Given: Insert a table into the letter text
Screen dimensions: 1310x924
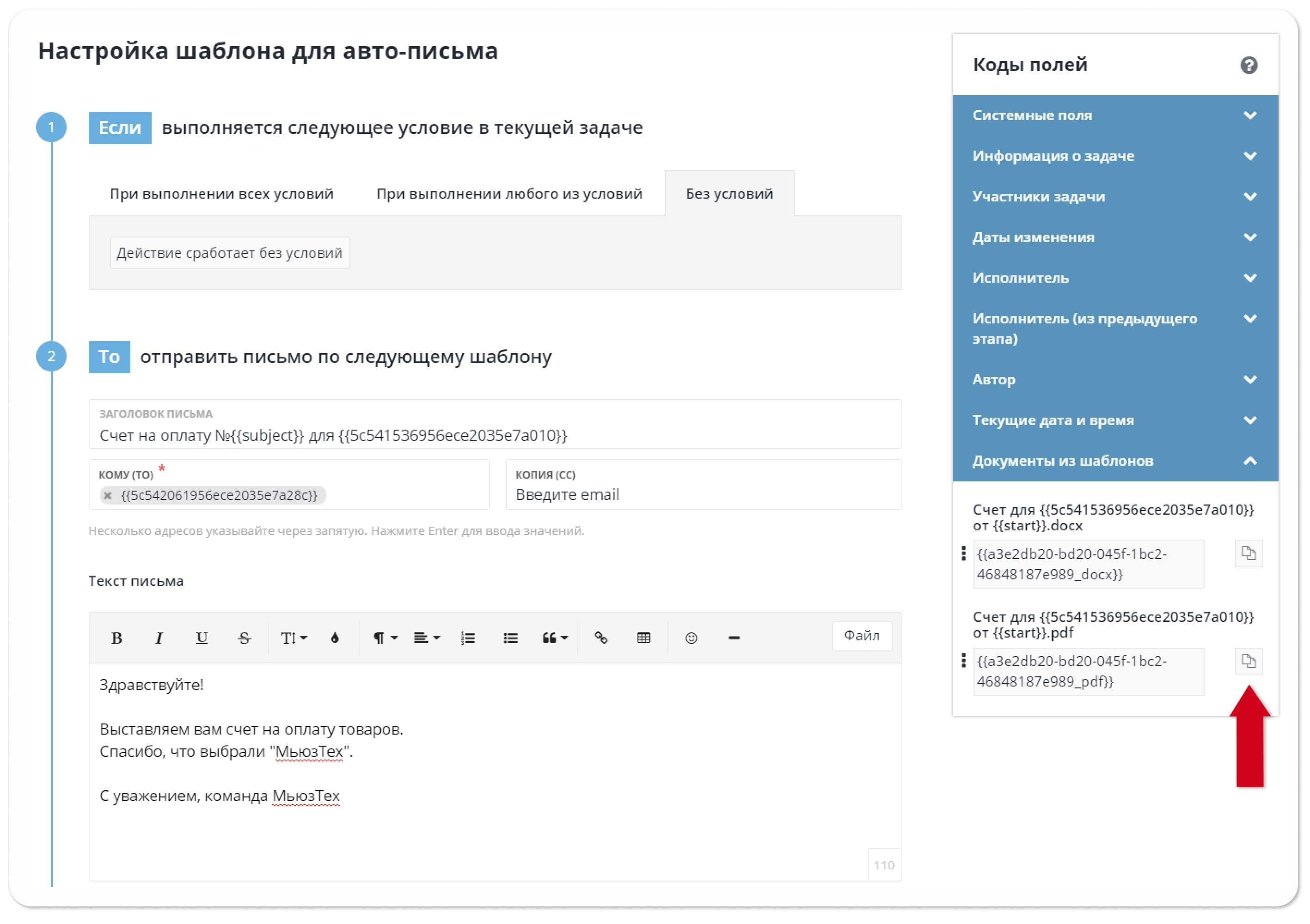Looking at the screenshot, I should 643,638.
